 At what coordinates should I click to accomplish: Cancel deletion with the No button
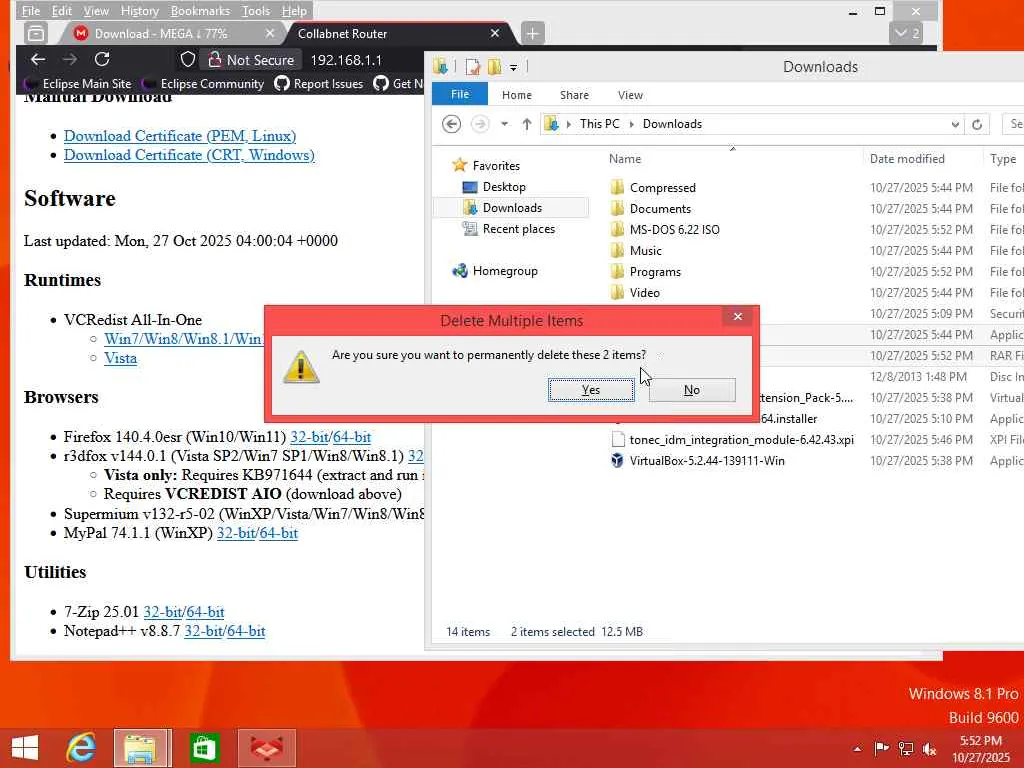pyautogui.click(x=692, y=390)
